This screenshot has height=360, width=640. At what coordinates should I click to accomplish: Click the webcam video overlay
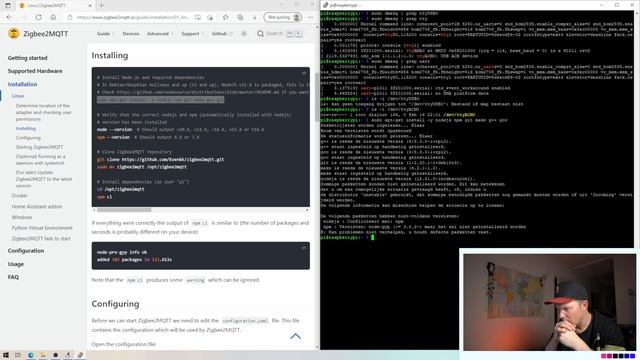point(549,302)
